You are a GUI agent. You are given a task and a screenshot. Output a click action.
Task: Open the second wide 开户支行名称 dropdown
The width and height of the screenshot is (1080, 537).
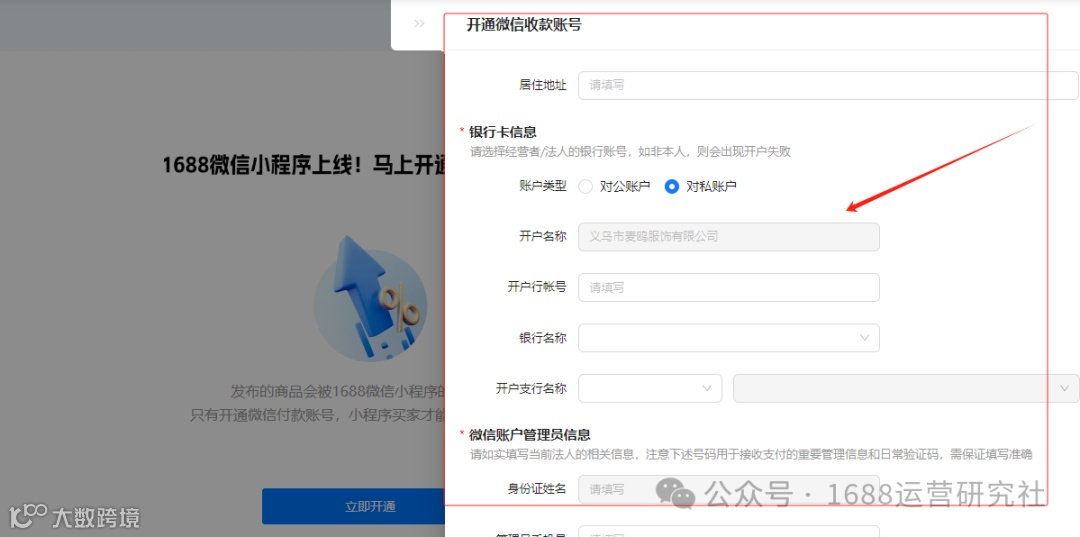906,388
